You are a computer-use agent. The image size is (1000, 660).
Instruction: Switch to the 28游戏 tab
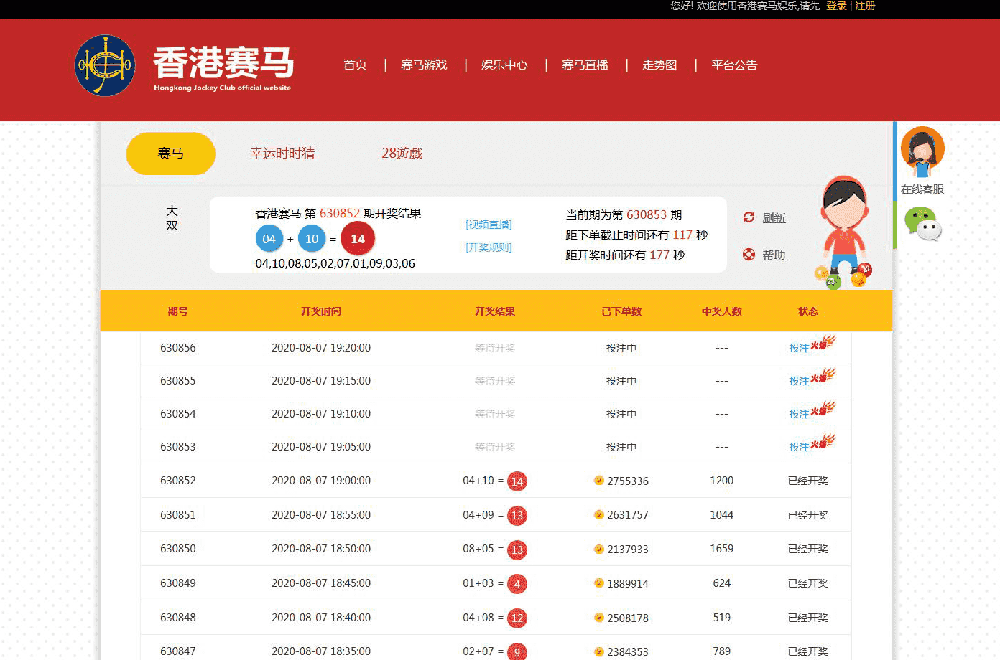[x=402, y=154]
